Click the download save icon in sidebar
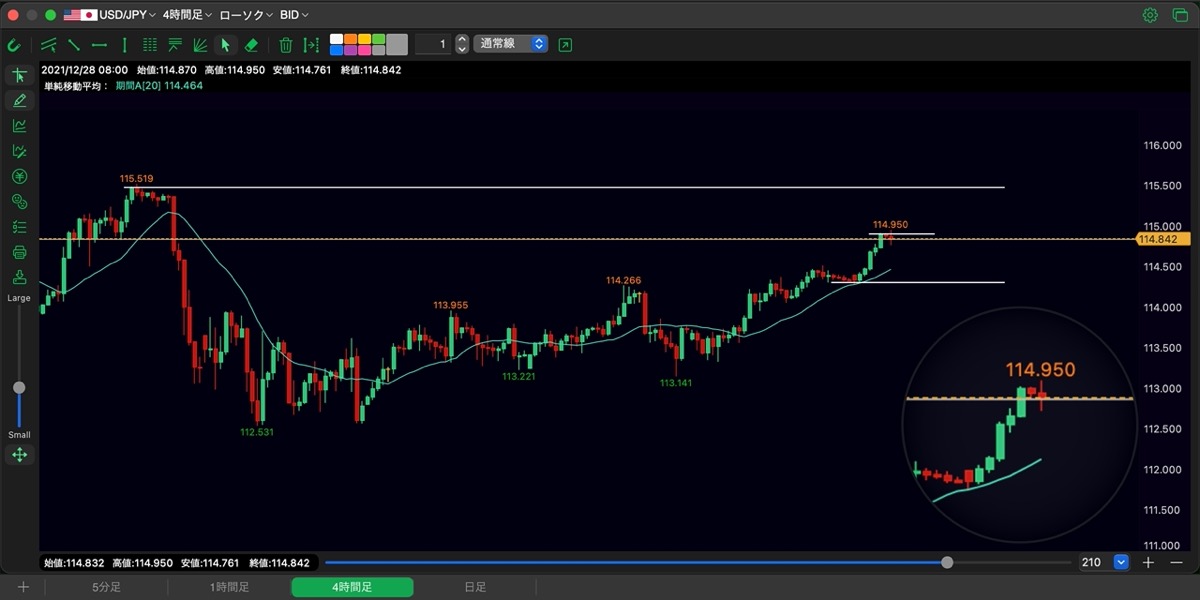Image resolution: width=1200 pixels, height=600 pixels. point(19,277)
